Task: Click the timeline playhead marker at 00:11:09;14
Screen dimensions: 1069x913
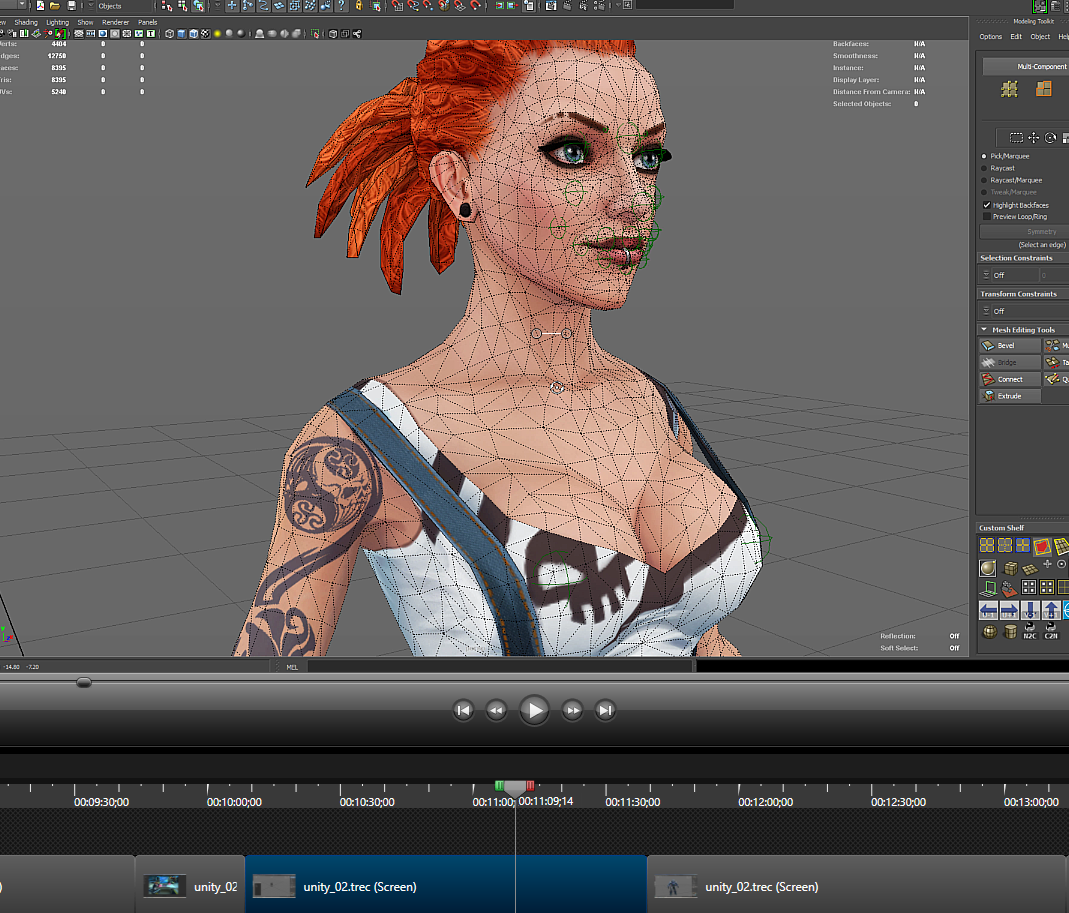Action: coord(515,788)
